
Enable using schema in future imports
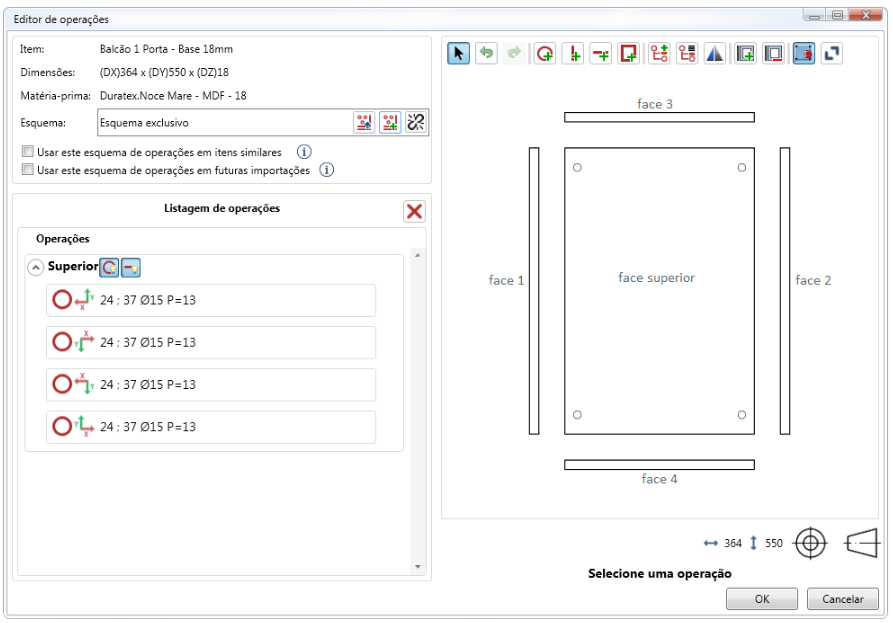[27, 171]
